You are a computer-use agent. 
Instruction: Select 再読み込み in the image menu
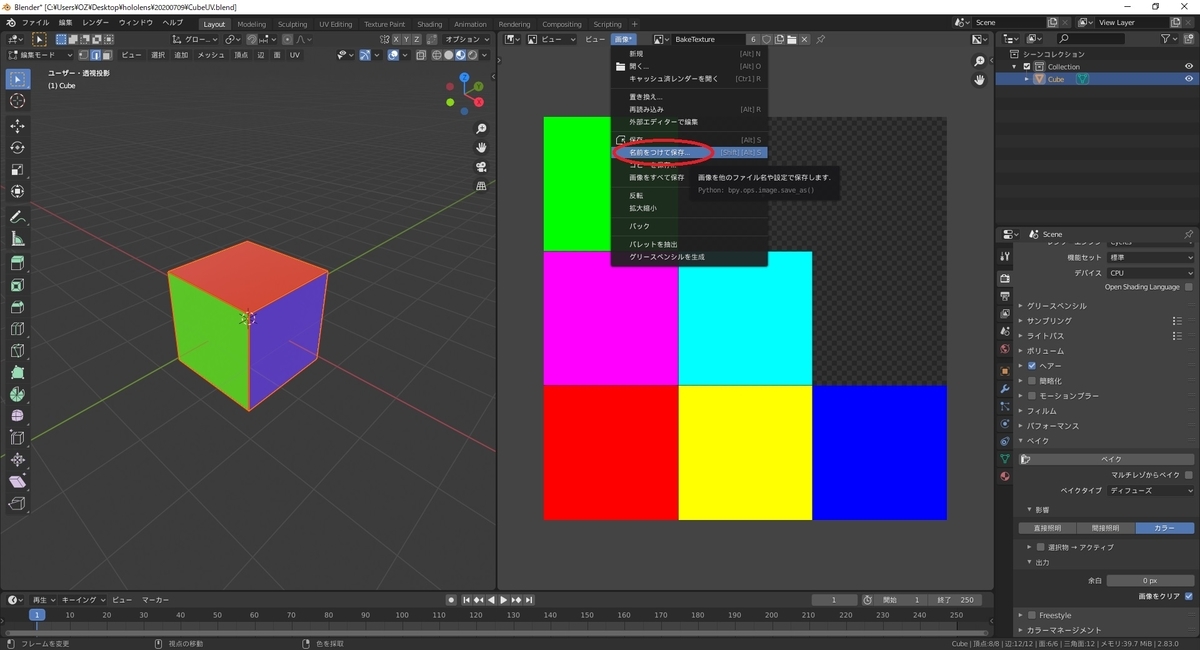(689, 109)
